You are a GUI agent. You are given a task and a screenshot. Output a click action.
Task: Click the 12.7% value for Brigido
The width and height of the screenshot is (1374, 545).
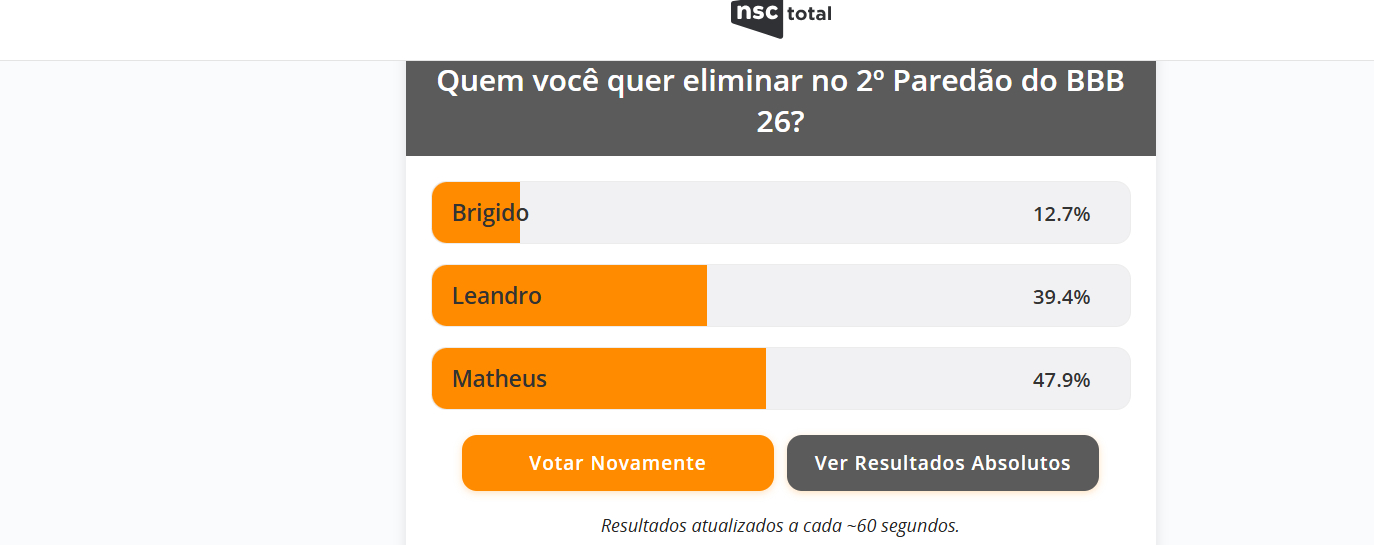point(1061,214)
